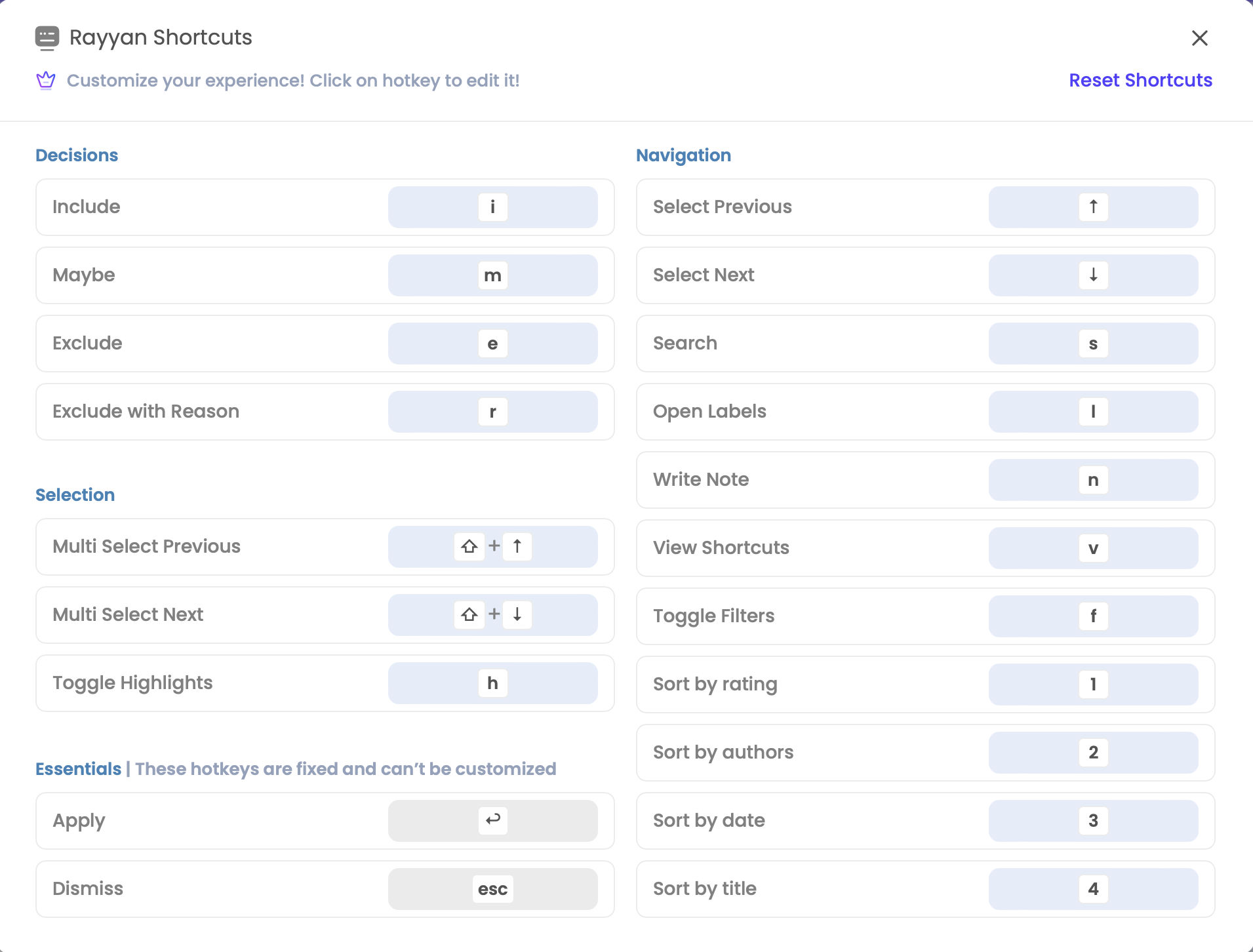This screenshot has width=1253, height=952.
Task: Edit the View Shortcuts hotkey 'v'
Action: pyautogui.click(x=1093, y=548)
